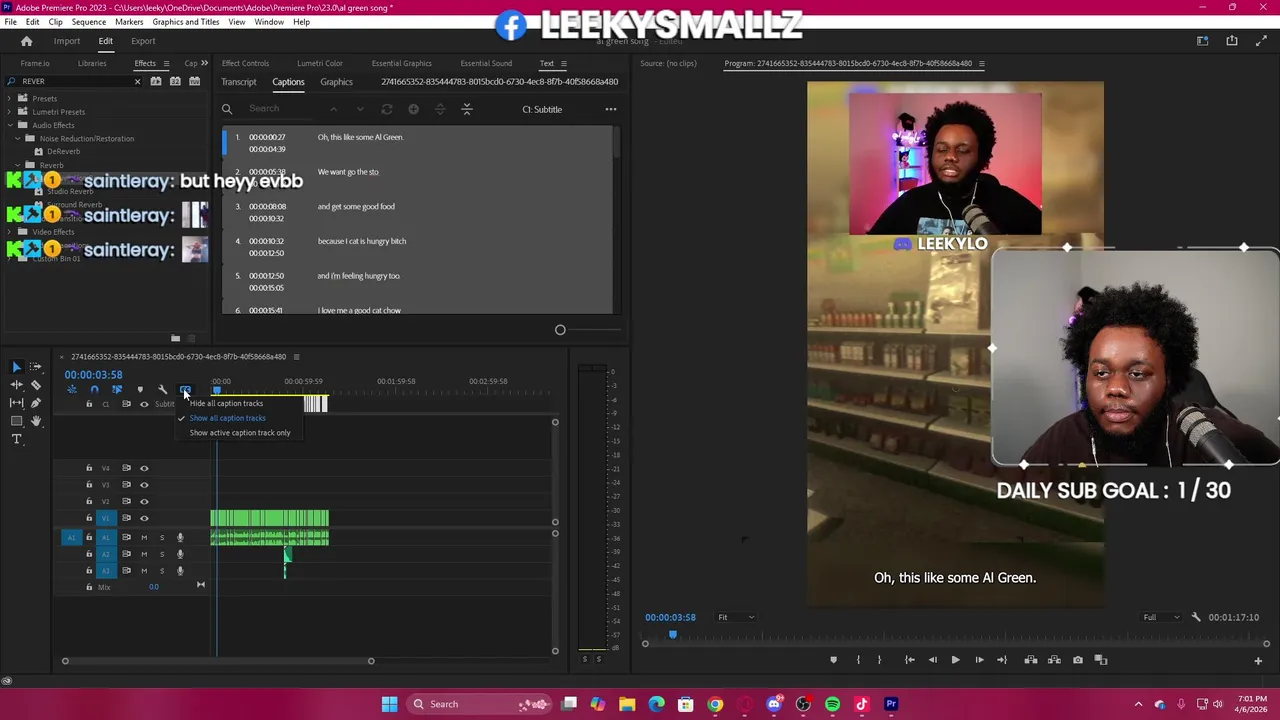Collapse the Audio Effects folder
This screenshot has height=720, width=1280.
coord(10,125)
